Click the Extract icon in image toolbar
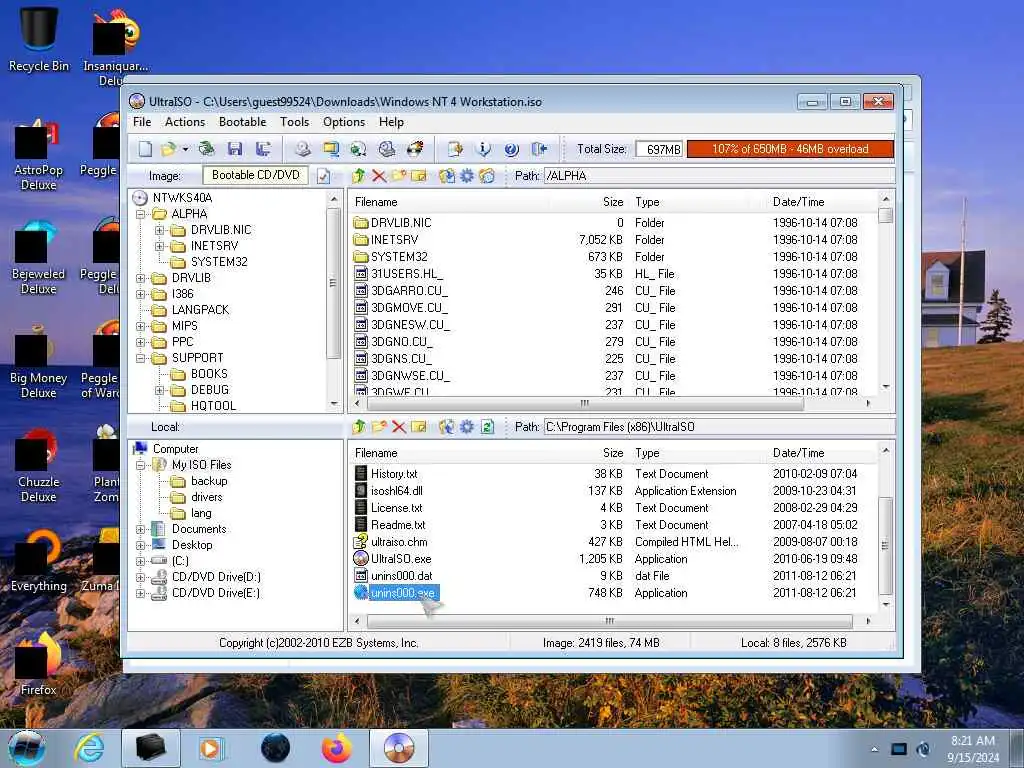 click(447, 176)
